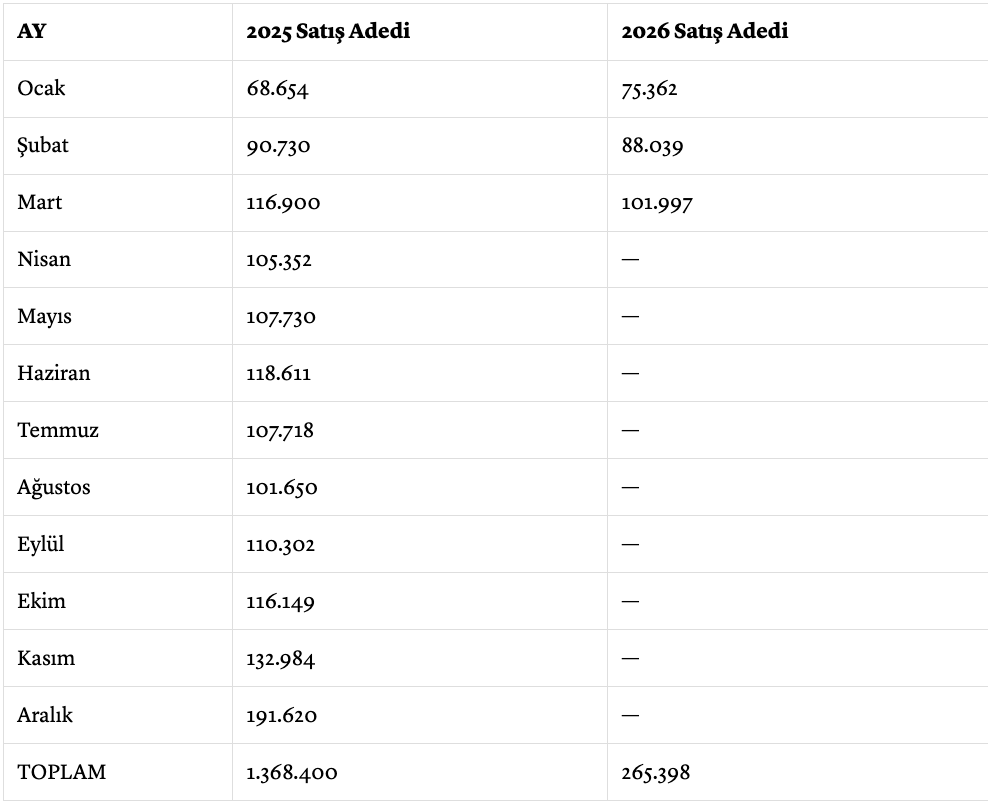Click the AY column header
The image size is (988, 804).
tap(32, 31)
